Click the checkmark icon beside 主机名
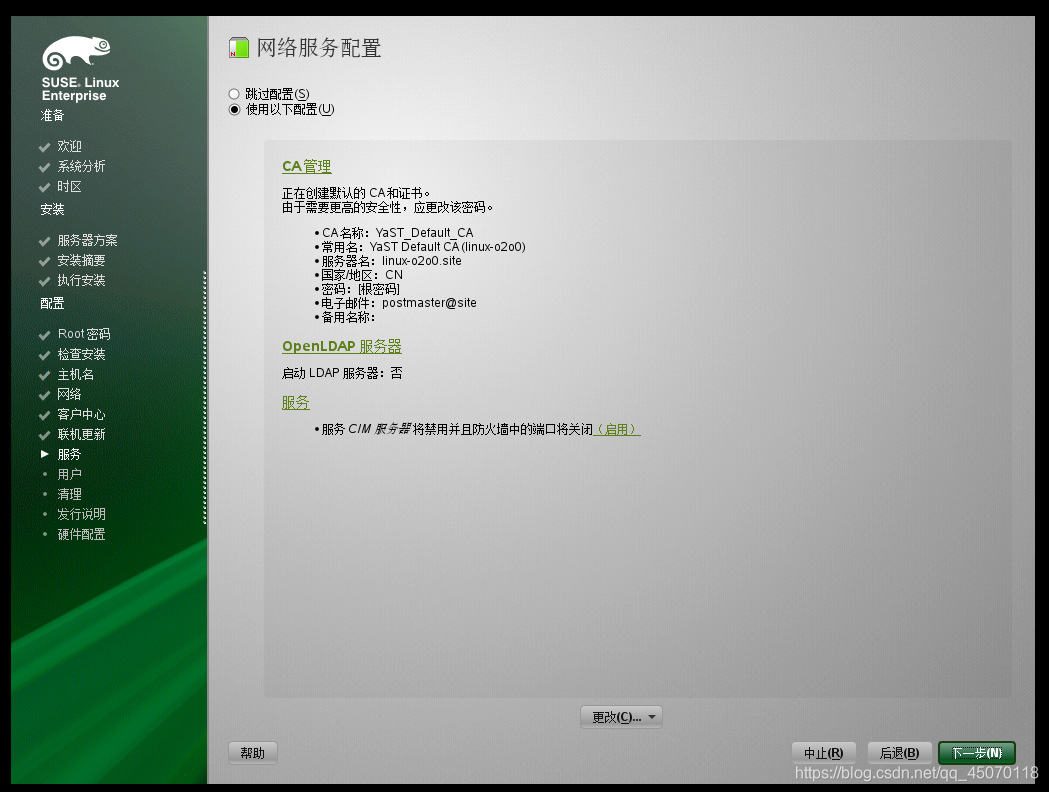Image resolution: width=1049 pixels, height=792 pixels. click(x=45, y=375)
